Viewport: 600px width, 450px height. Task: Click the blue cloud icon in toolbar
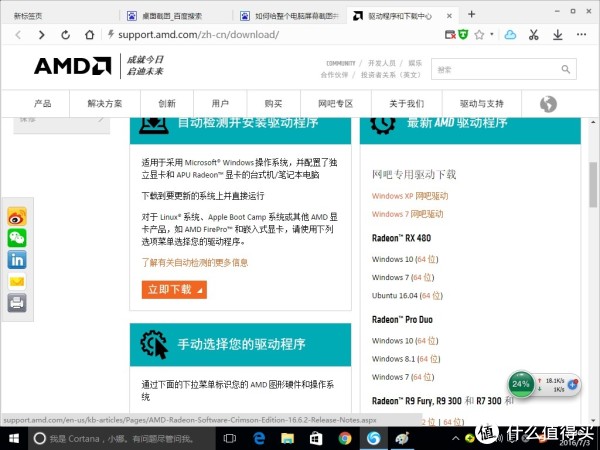pyautogui.click(x=510, y=35)
